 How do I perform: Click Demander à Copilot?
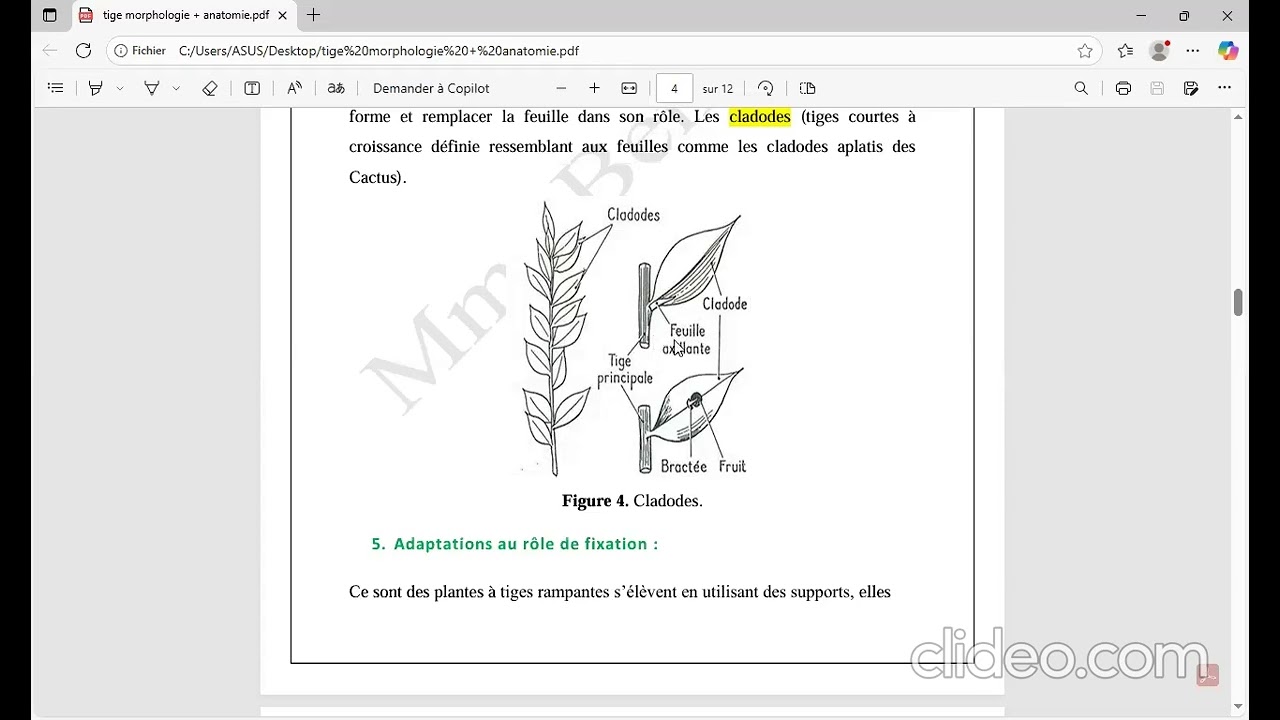point(431,88)
